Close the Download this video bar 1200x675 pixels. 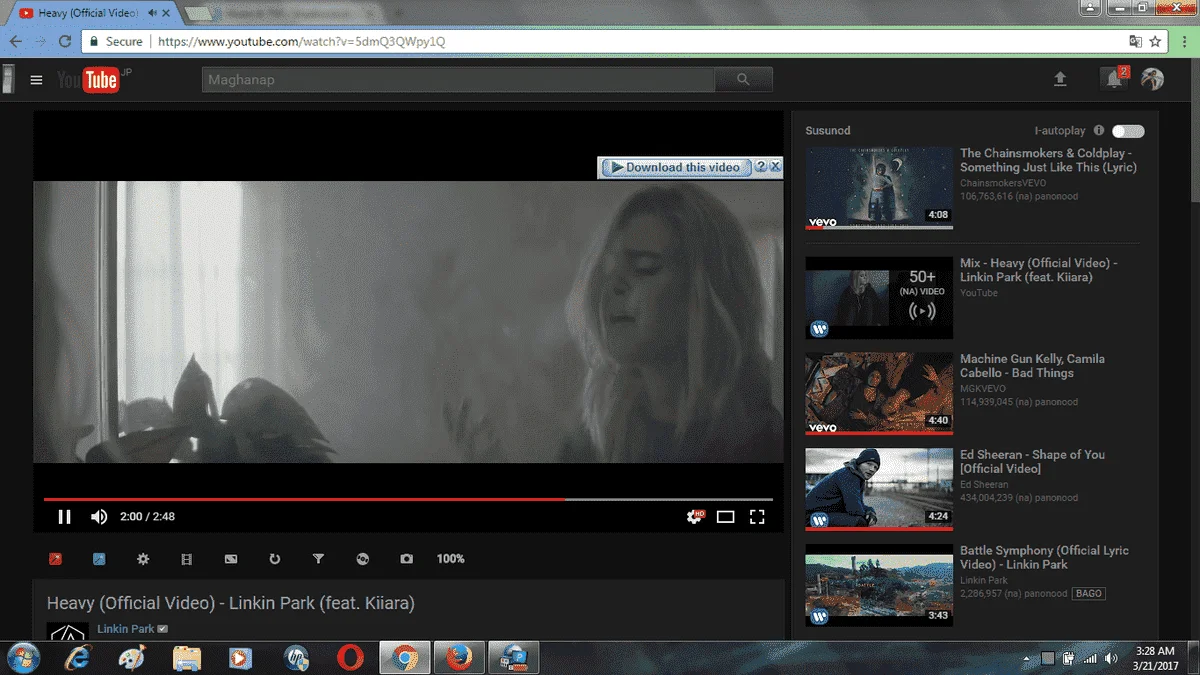click(x=776, y=167)
